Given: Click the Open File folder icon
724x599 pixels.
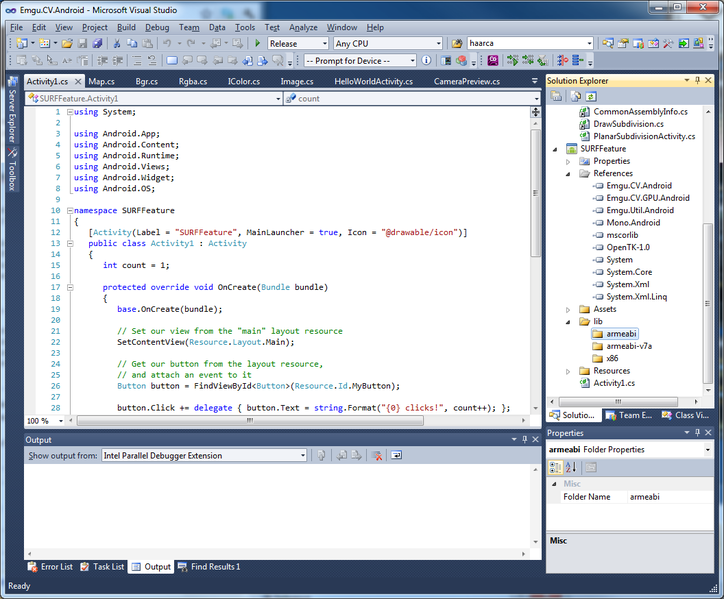Looking at the screenshot, I should point(67,43).
